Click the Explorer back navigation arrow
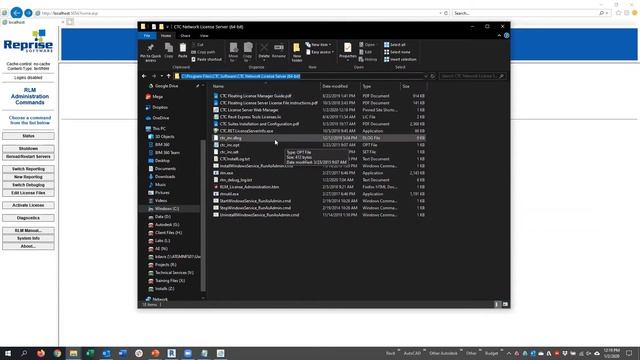The height and width of the screenshot is (360, 640). 144,76
